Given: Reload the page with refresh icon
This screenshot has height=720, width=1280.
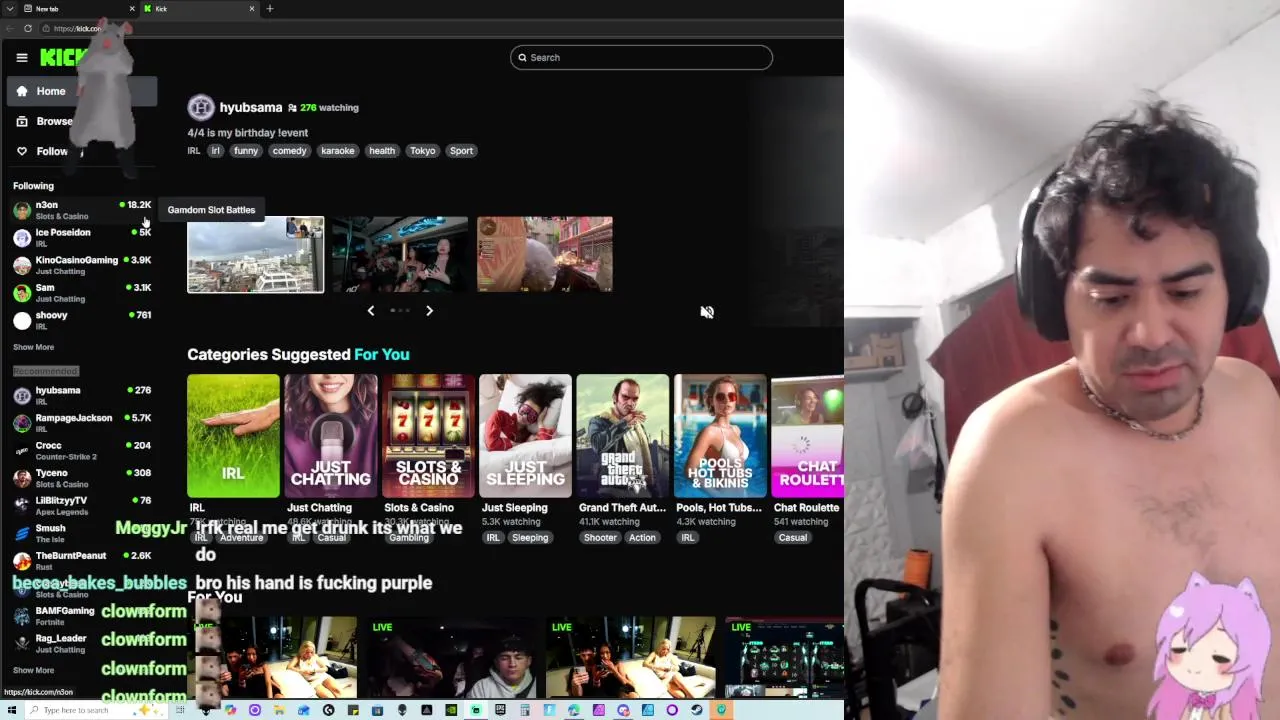Looking at the screenshot, I should coord(27,29).
